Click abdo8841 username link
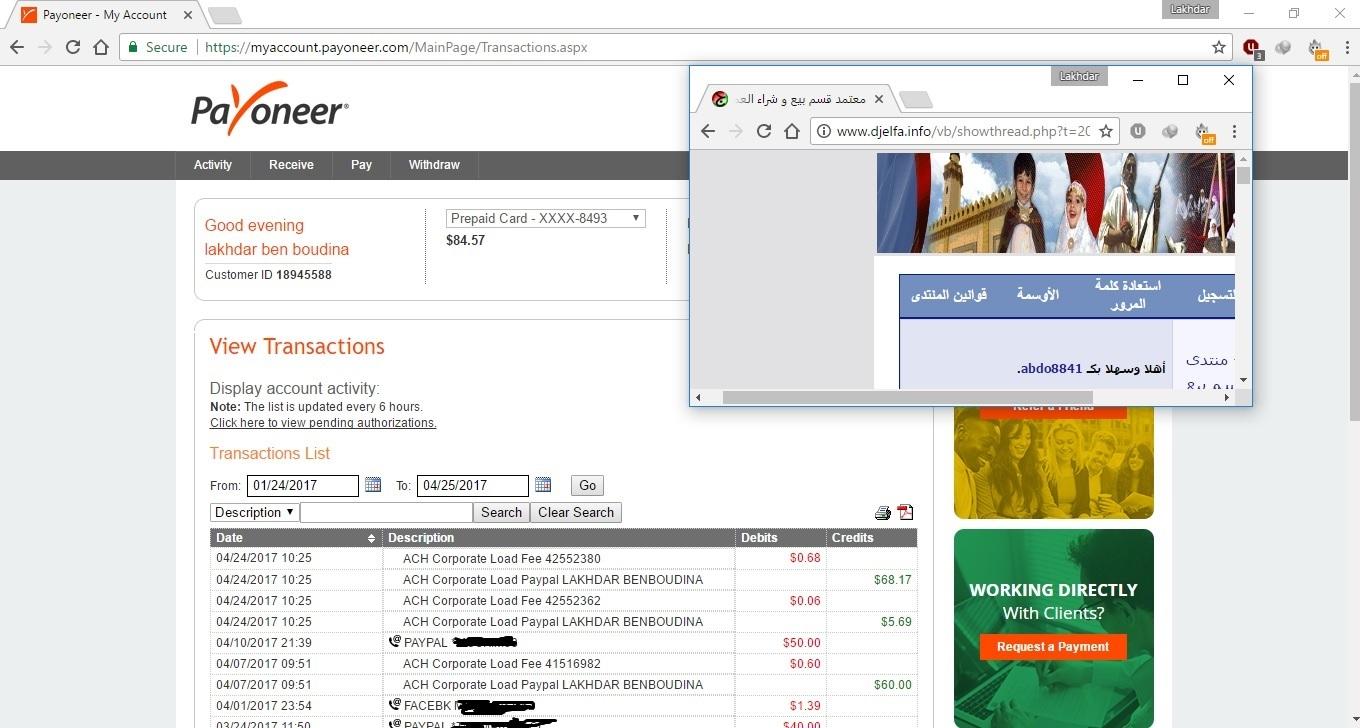This screenshot has height=728, width=1360. coord(1051,368)
